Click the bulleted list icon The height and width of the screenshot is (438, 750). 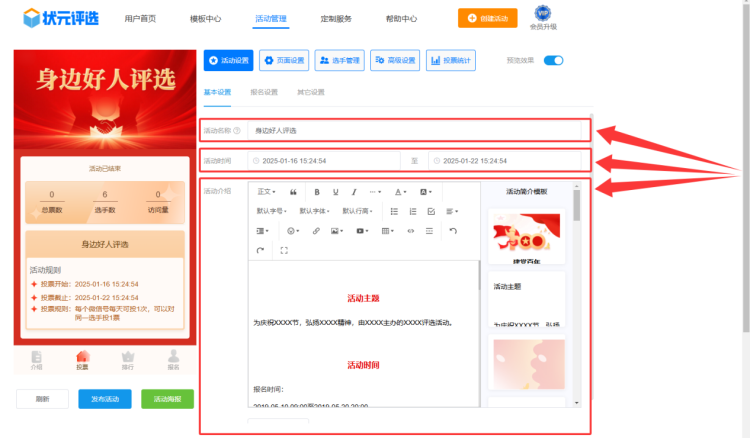394,211
